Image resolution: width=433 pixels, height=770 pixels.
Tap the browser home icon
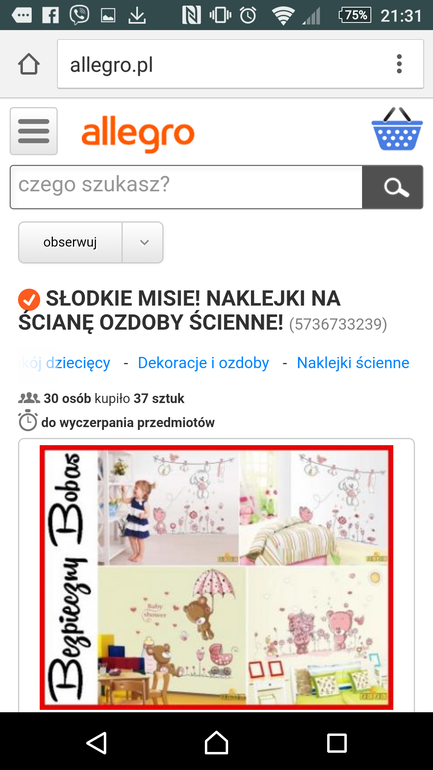click(29, 64)
